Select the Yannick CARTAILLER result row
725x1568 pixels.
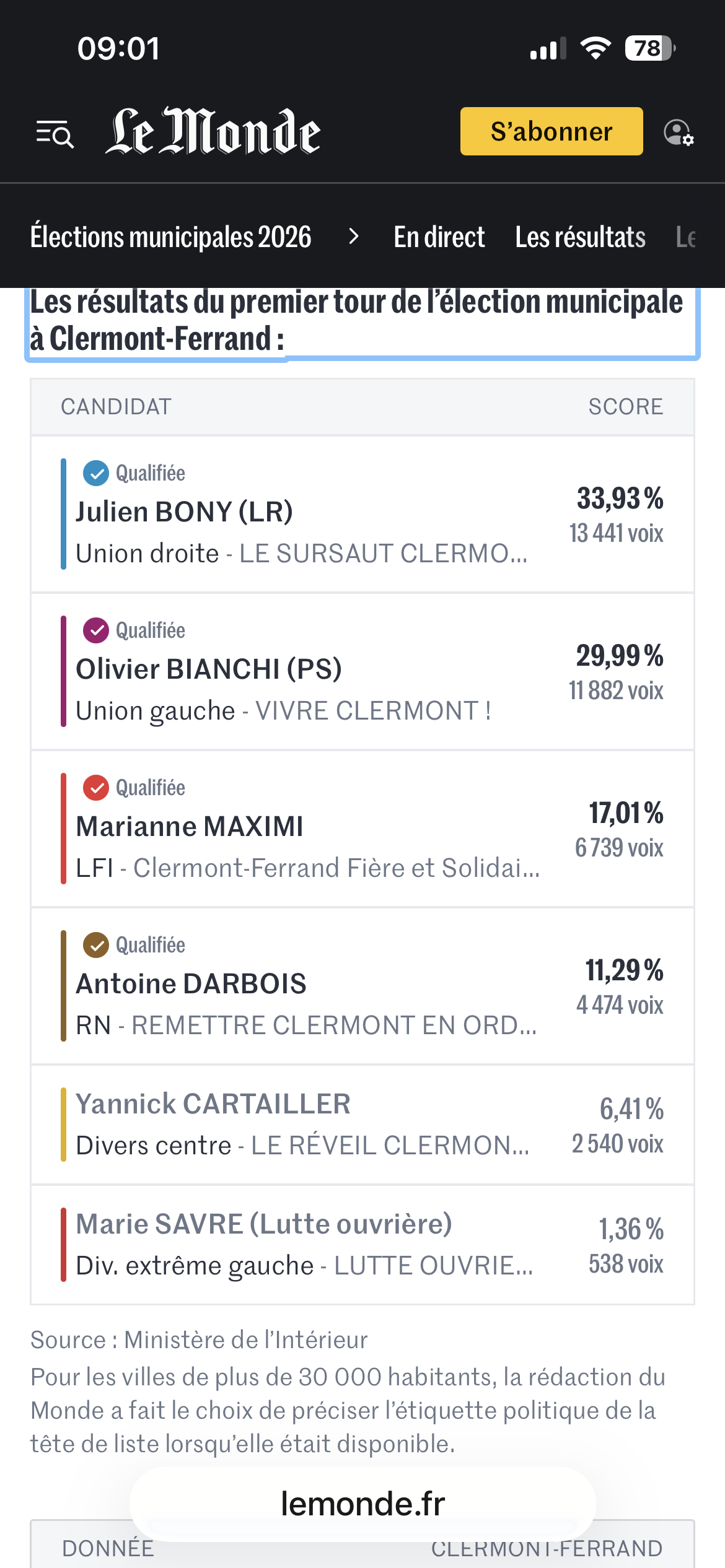(362, 1125)
